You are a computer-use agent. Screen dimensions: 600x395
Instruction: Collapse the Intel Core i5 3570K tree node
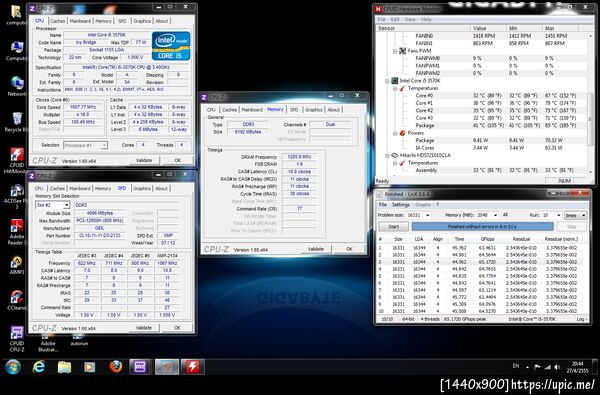pyautogui.click(x=387, y=81)
